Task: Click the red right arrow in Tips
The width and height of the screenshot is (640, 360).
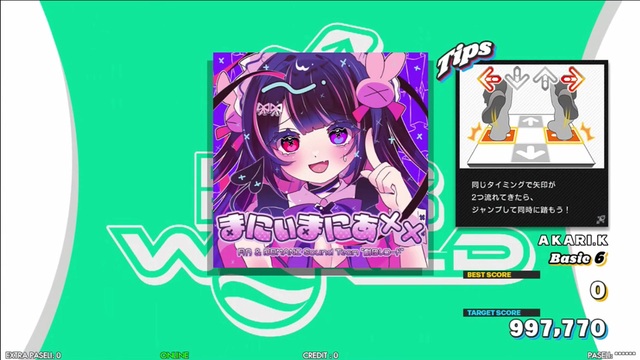Action: [572, 79]
